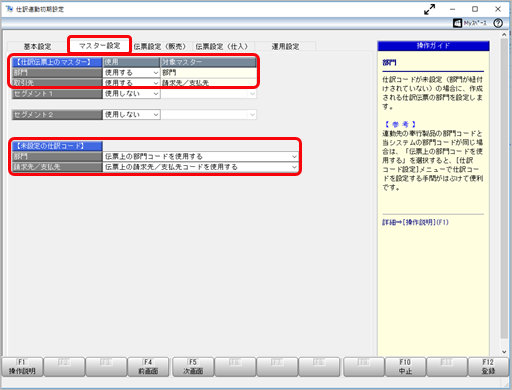Viewport: 512px width, 390px height.
Task: Open 取引先 使用する dropdown
Action: (x=131, y=83)
